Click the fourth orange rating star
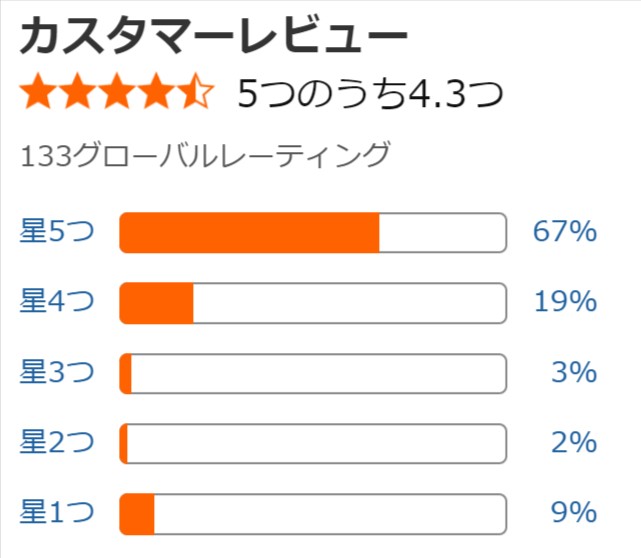Screen dimensions: 641x558 (x=156, y=91)
